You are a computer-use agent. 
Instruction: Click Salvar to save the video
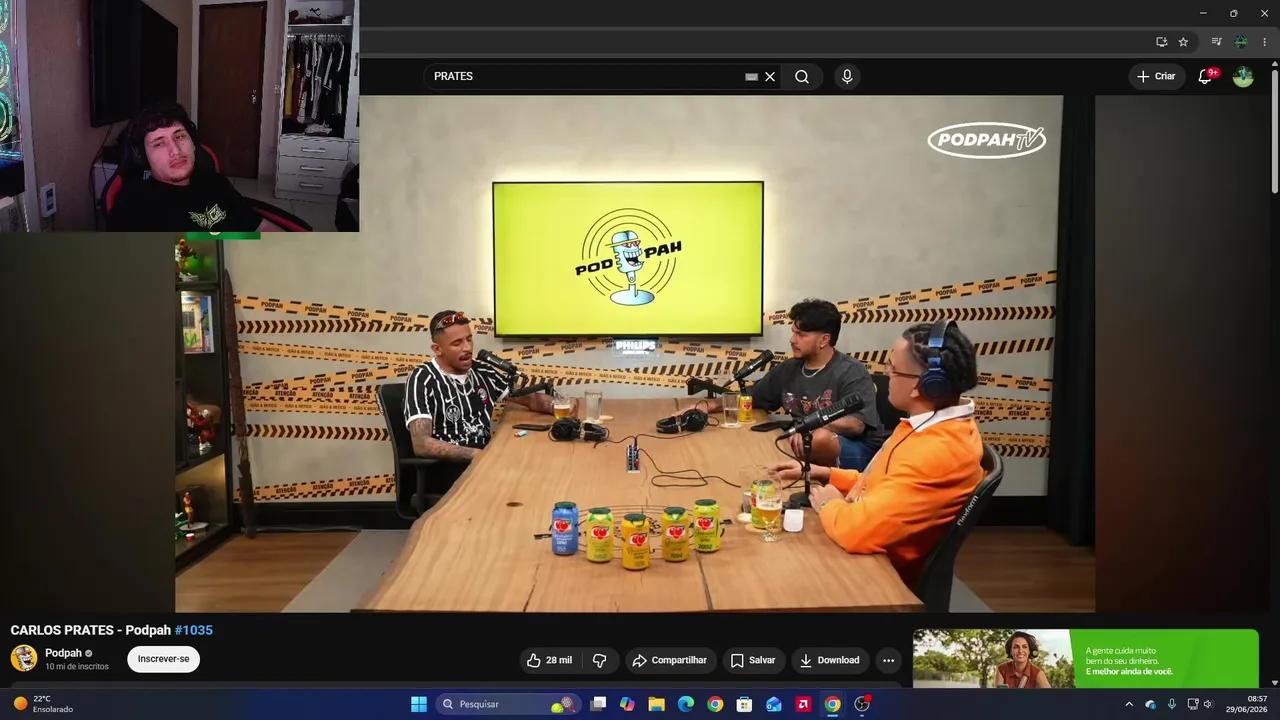click(x=753, y=660)
